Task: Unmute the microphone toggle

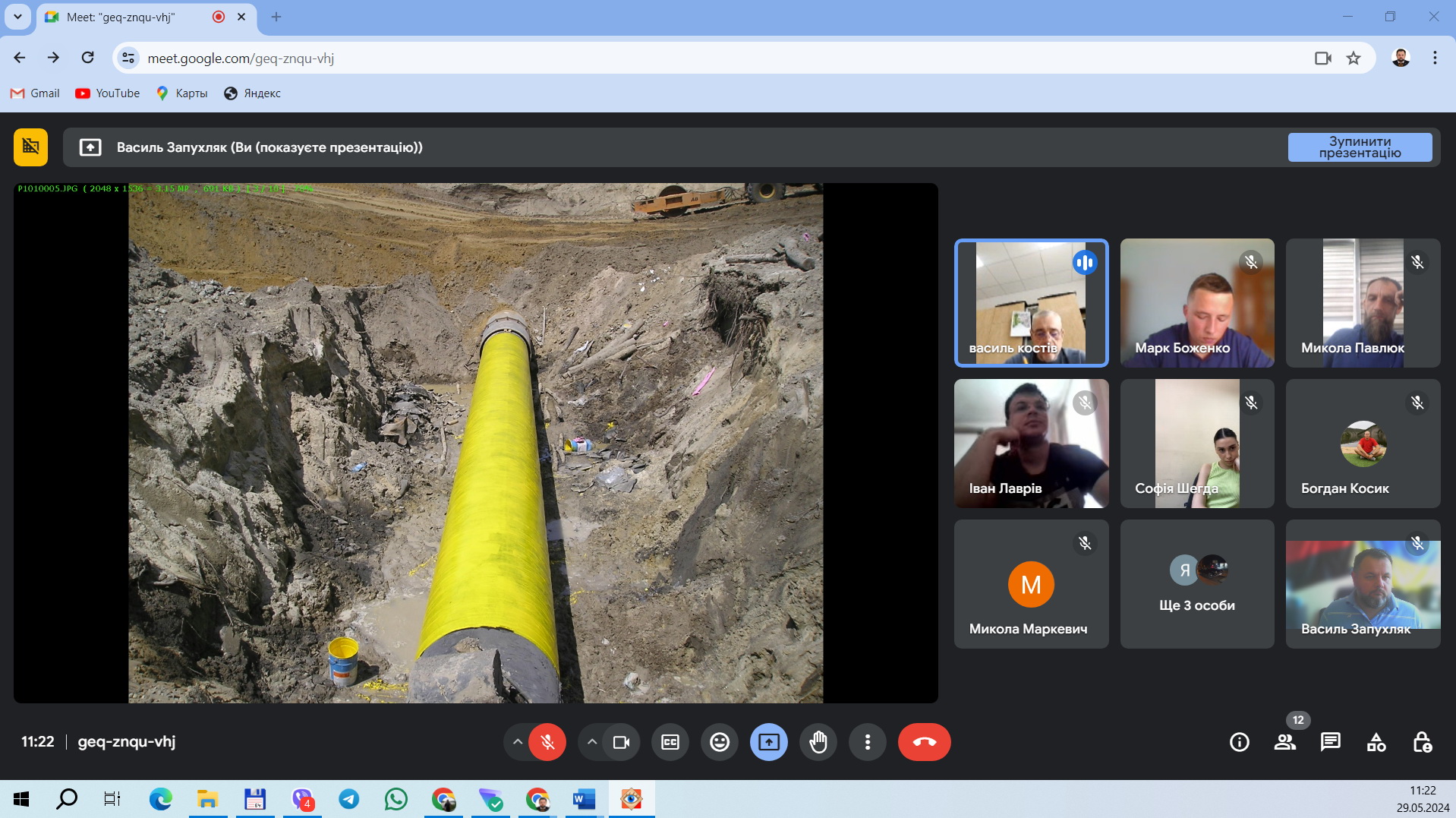Action: point(547,742)
